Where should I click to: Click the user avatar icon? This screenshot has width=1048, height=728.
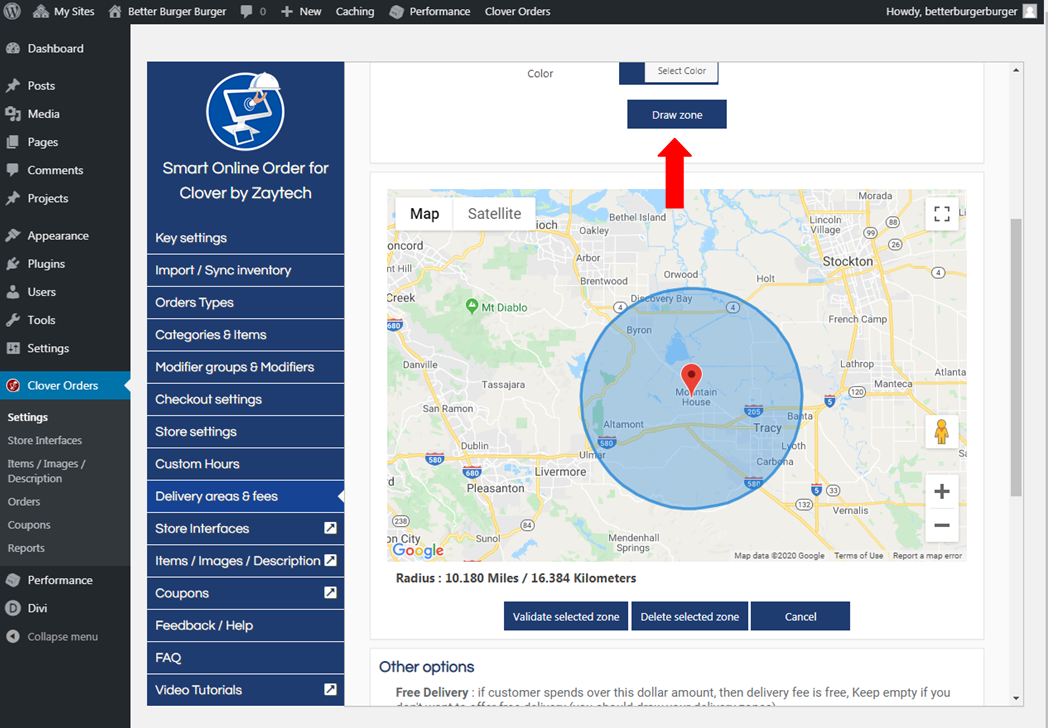click(1030, 11)
